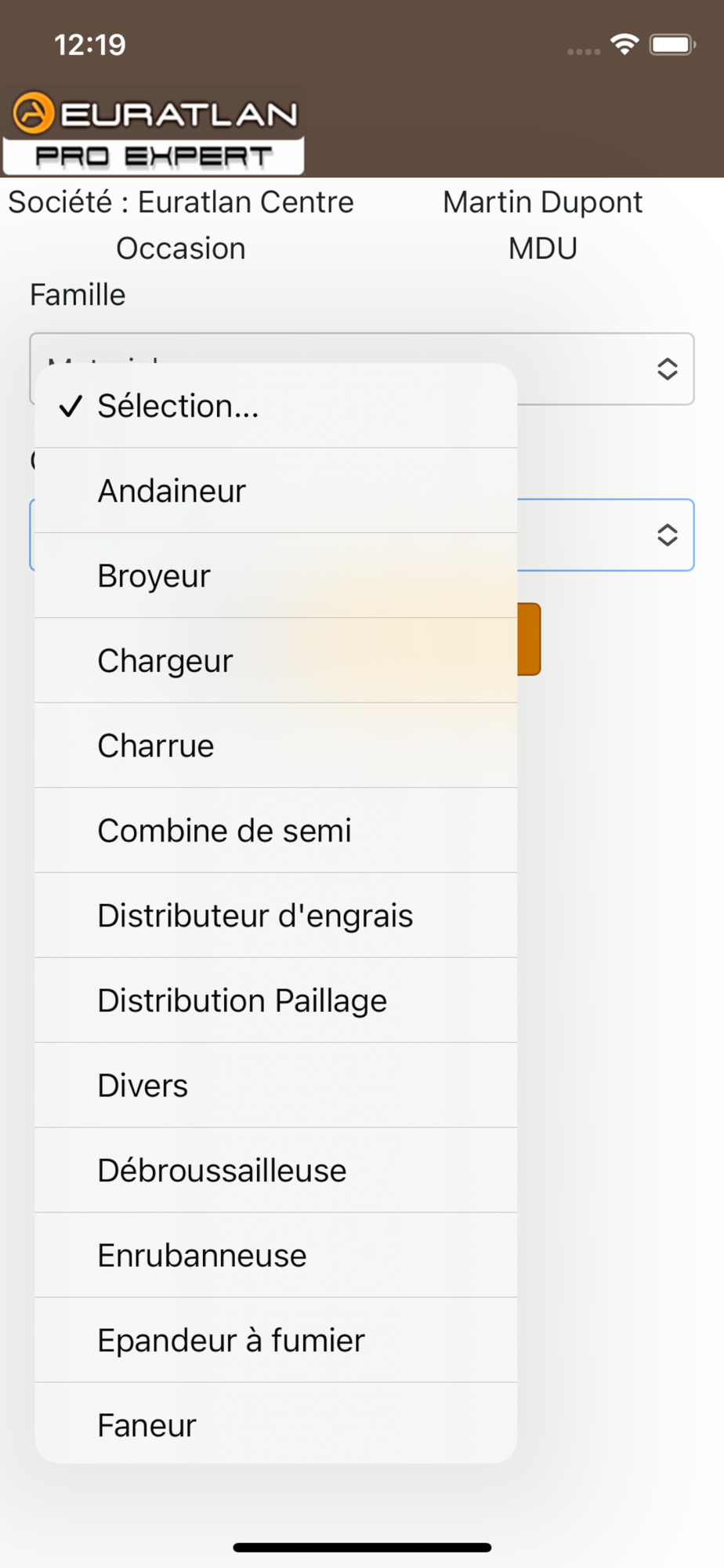Select Faneur at list bottom
Screen dimensions: 724x1568
point(276,1424)
